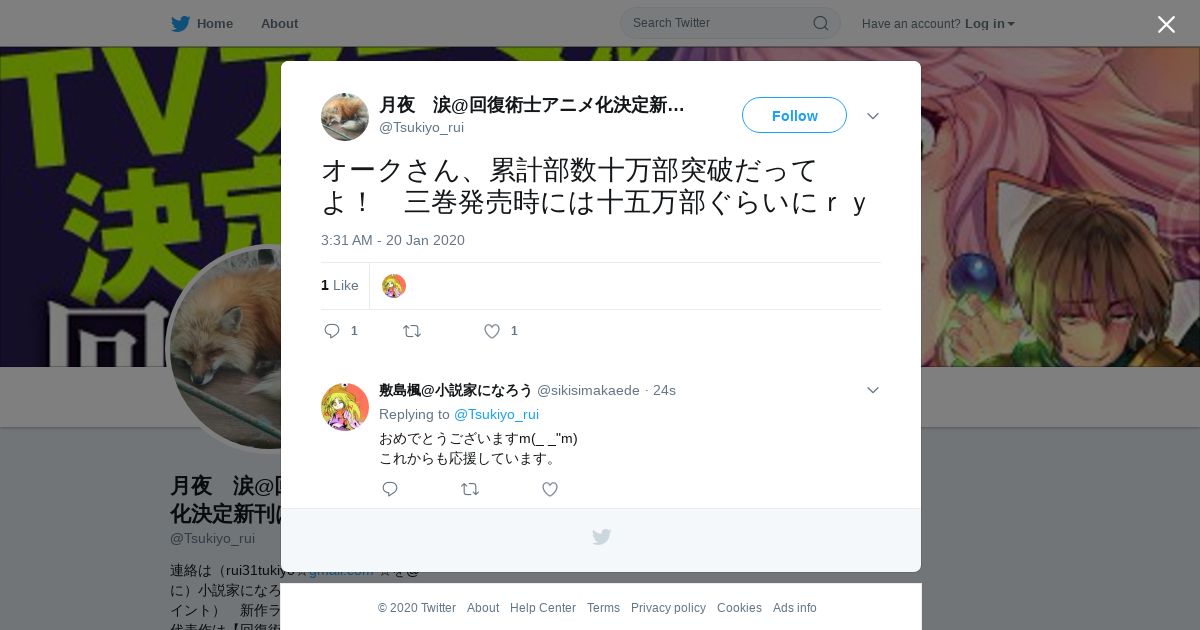Expand options chevron on 敷島楓's reply

(x=873, y=390)
